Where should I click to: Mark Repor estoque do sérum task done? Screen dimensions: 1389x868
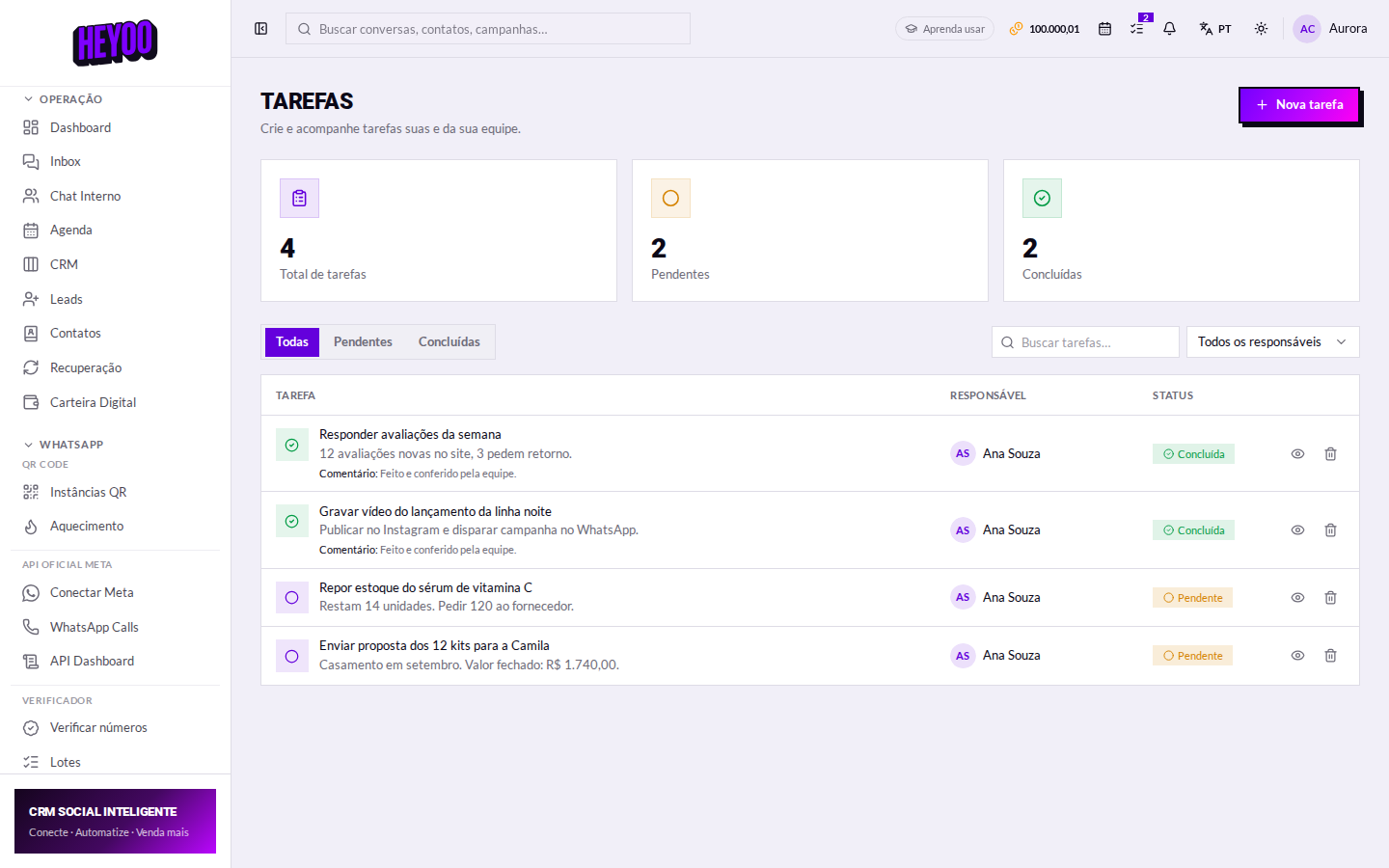(292, 598)
